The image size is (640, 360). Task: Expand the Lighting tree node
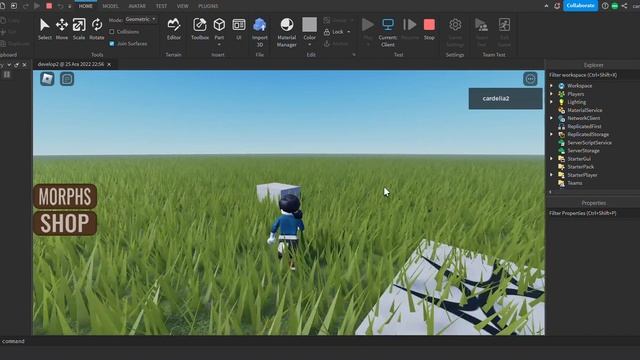[x=551, y=102]
